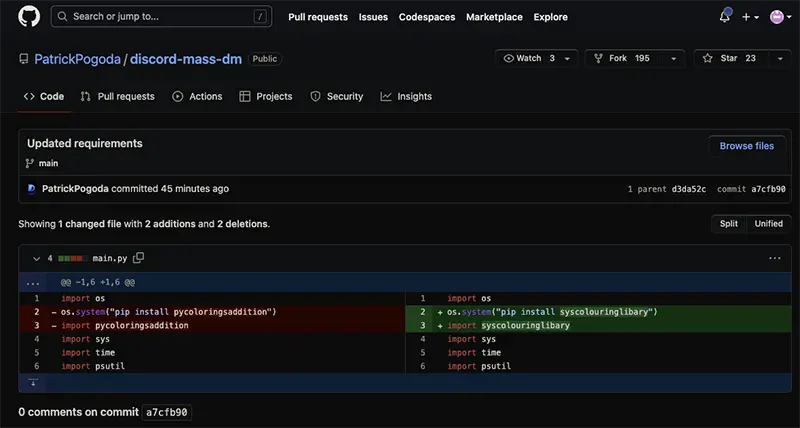Open the PatrickPogoda commit author link

pos(75,189)
